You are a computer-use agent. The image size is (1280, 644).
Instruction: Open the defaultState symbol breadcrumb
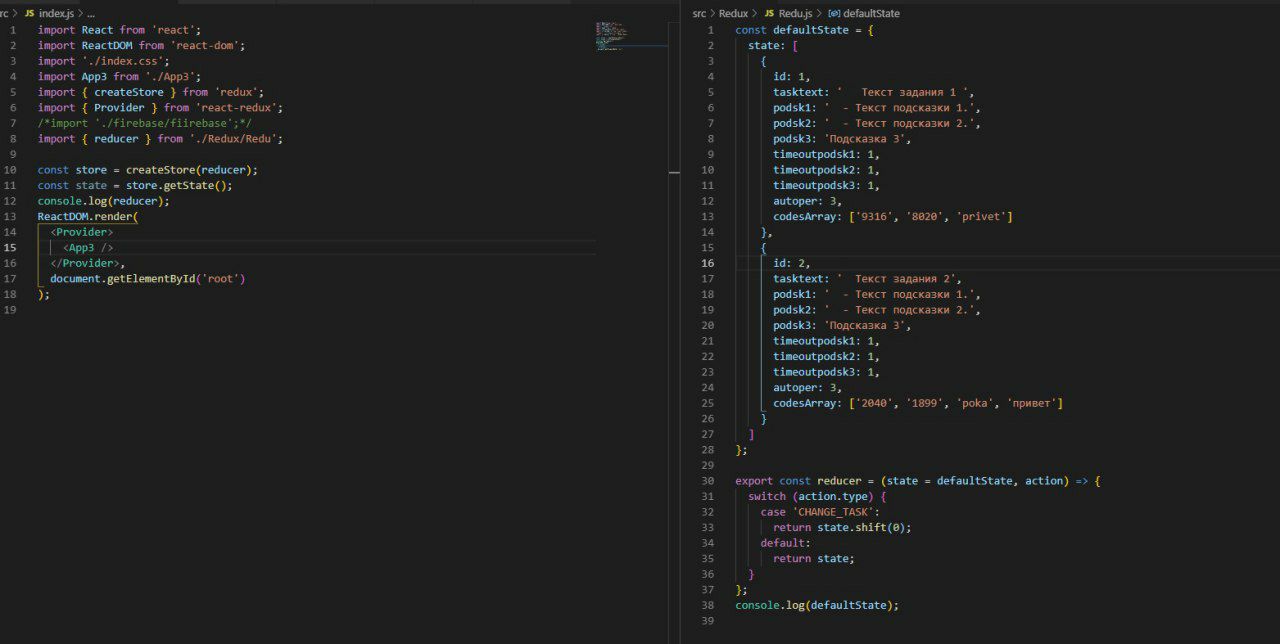[871, 13]
